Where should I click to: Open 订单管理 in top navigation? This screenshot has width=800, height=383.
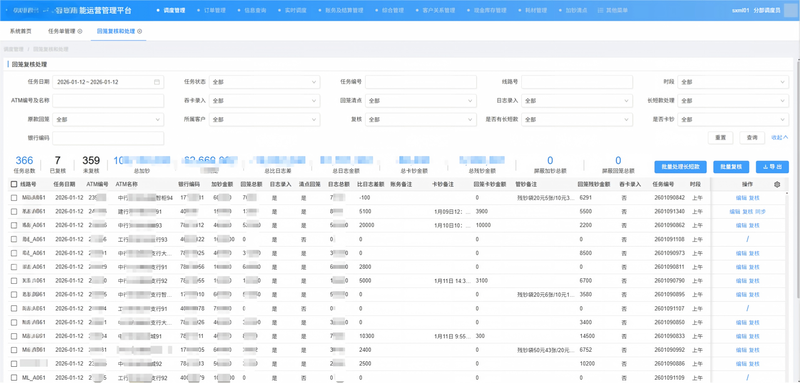tap(215, 10)
